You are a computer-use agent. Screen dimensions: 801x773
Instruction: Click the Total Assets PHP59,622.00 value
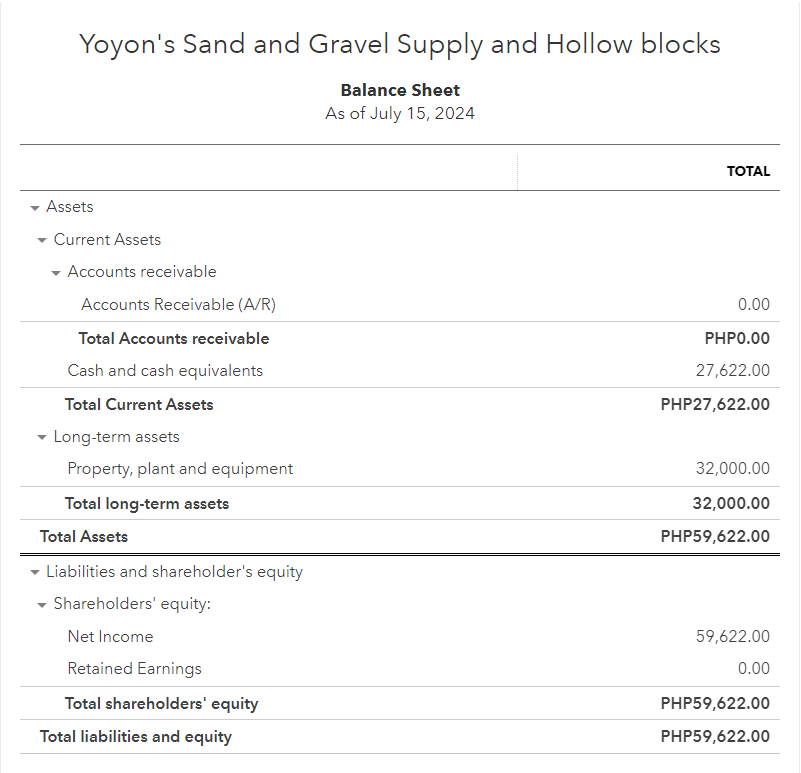715,537
